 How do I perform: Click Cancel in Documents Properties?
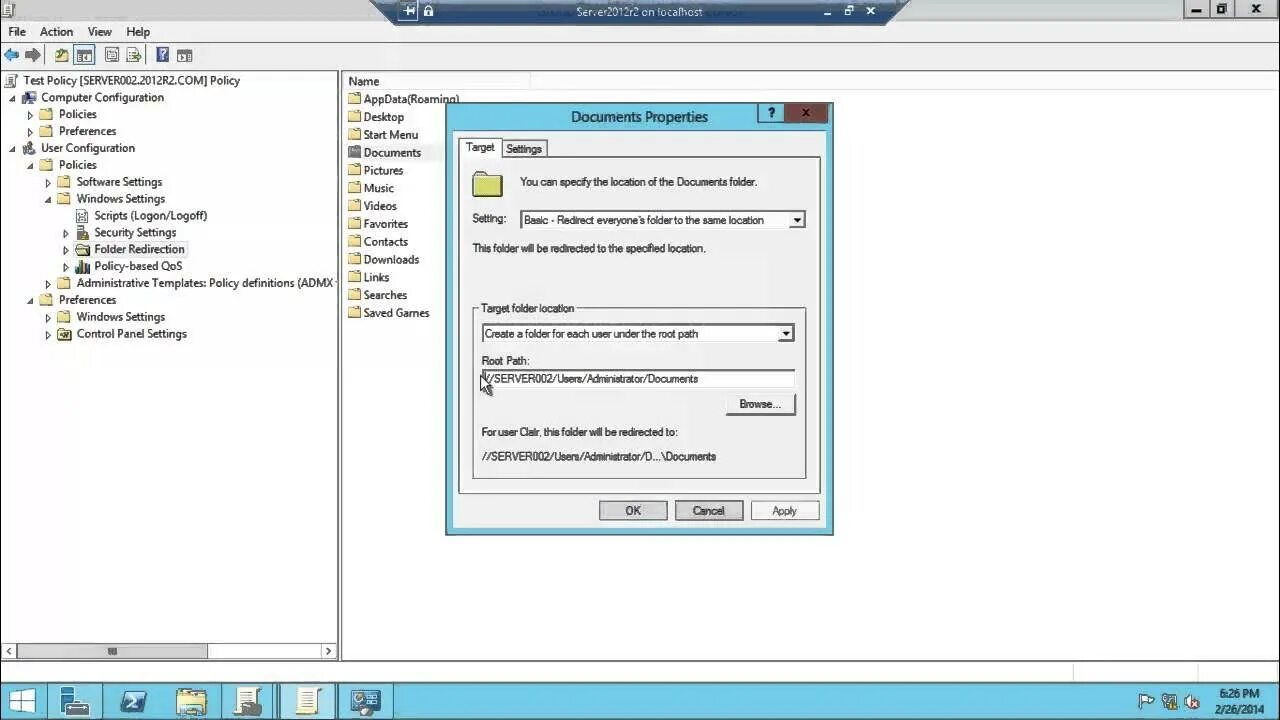point(709,511)
